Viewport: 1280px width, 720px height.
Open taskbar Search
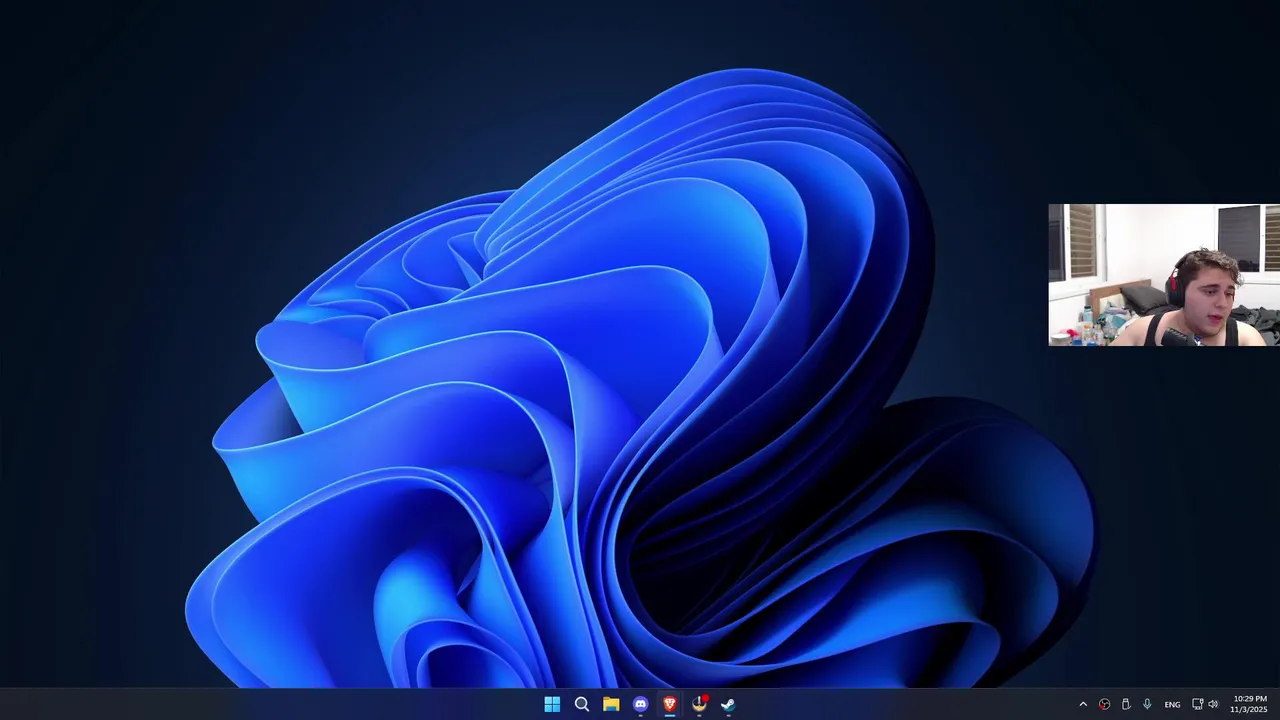tap(581, 704)
